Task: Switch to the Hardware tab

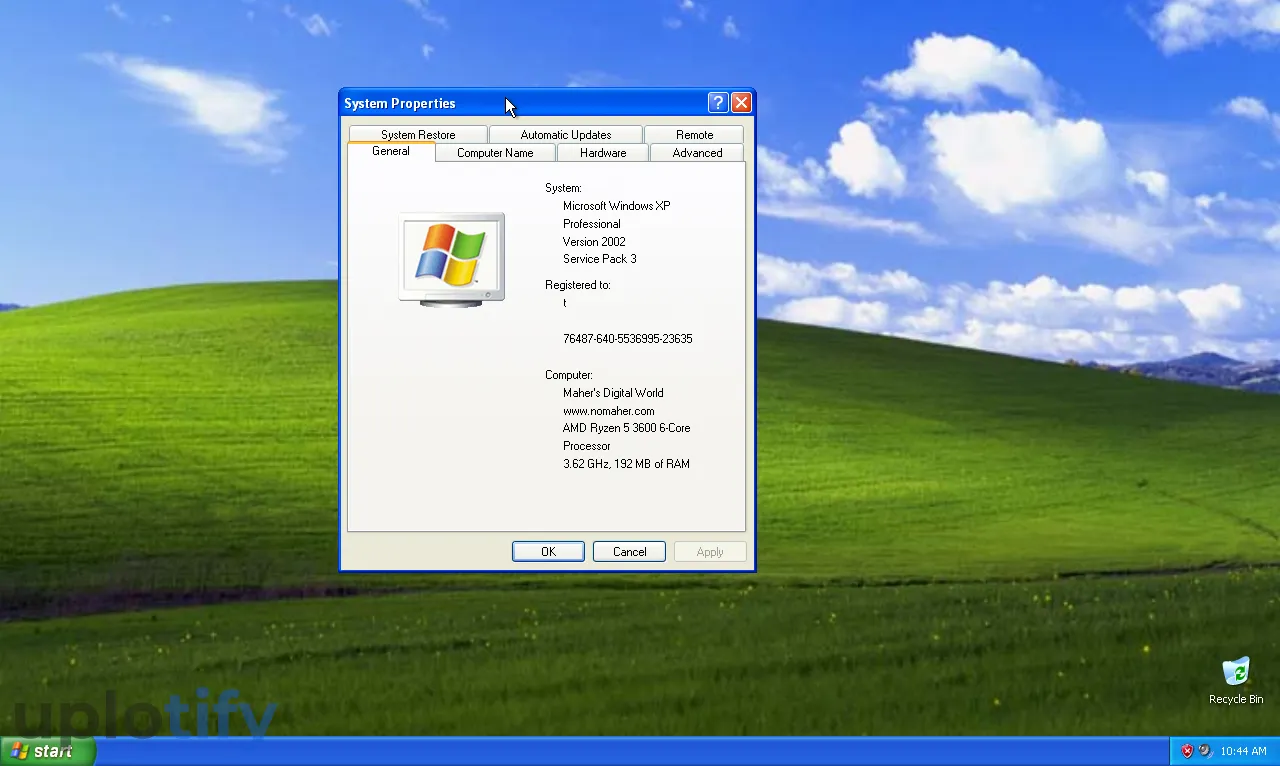Action: point(603,152)
